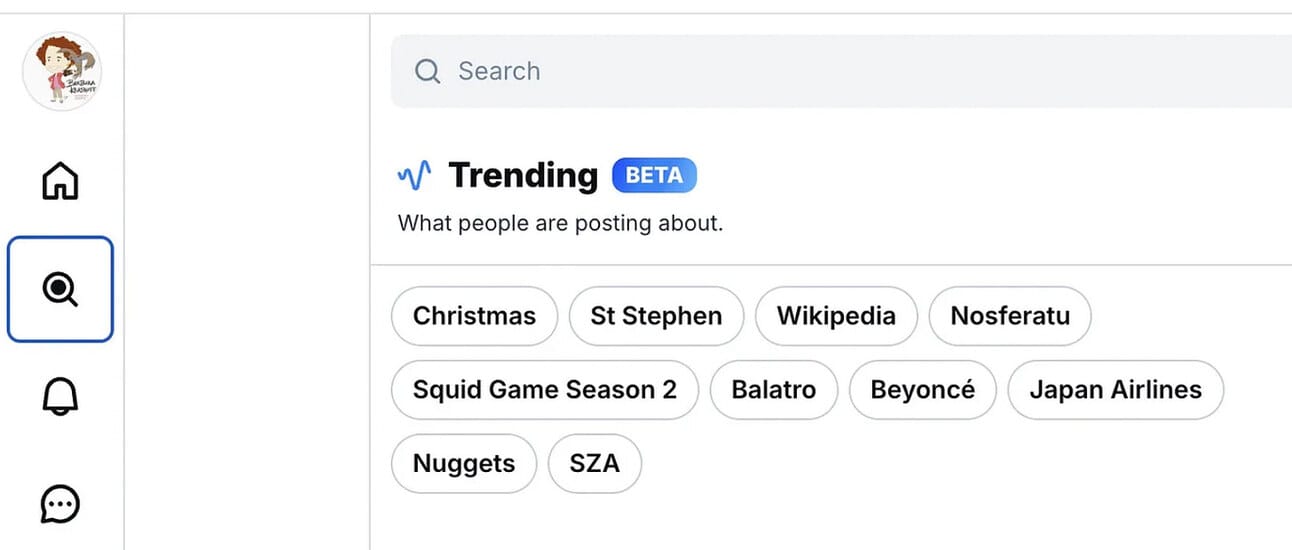Open the Balatro trending topic
Screen dimensions: 1292x550
774,389
